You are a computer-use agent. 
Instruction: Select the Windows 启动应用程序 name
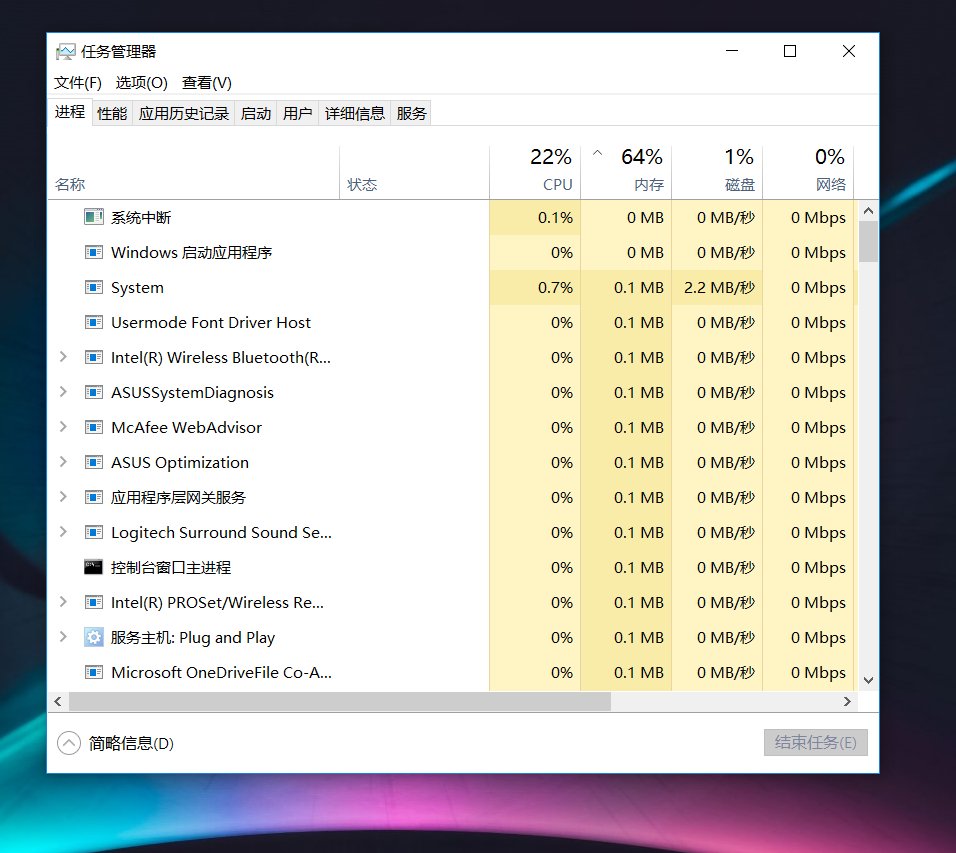click(x=191, y=252)
